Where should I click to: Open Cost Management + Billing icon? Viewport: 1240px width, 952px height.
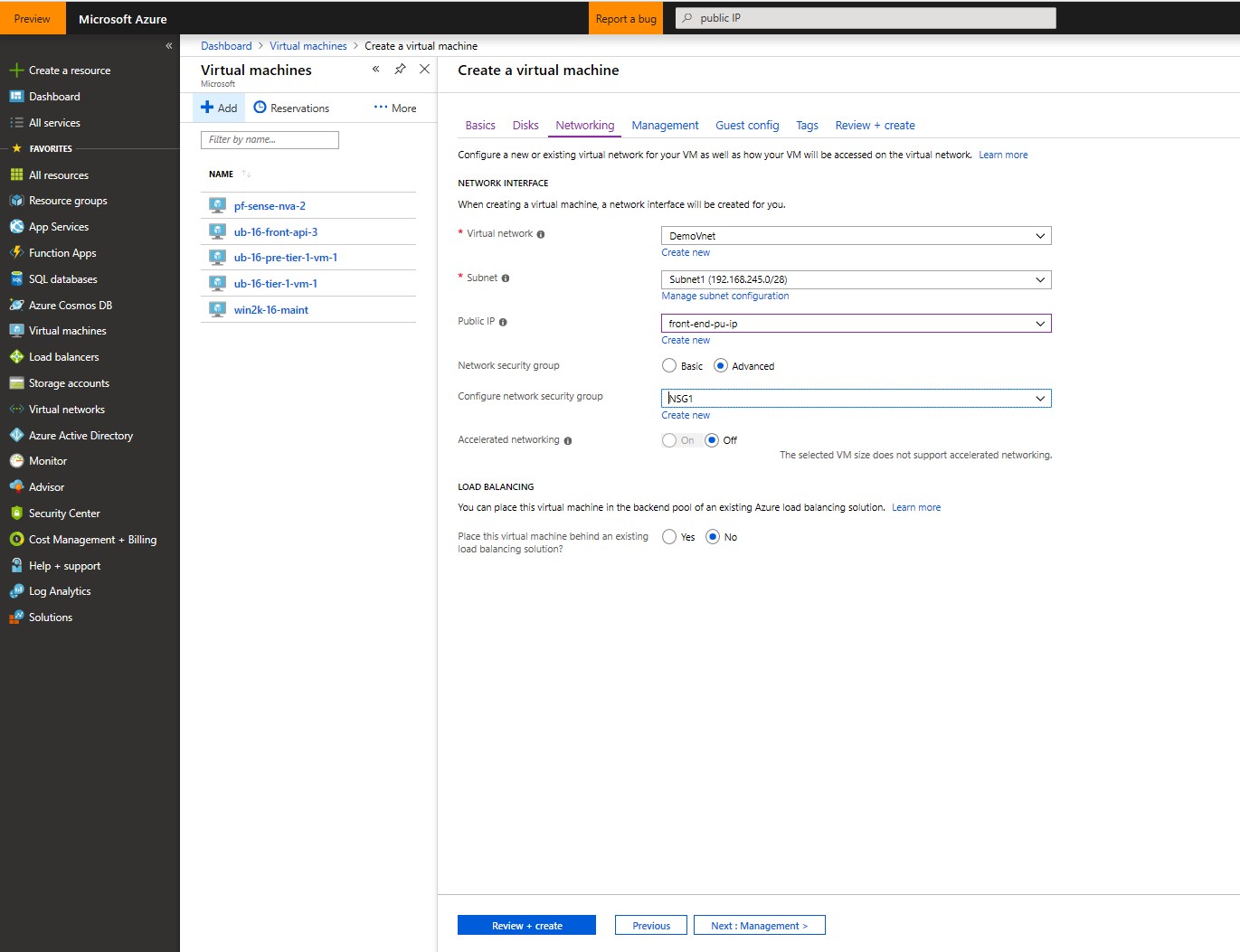pyautogui.click(x=16, y=540)
